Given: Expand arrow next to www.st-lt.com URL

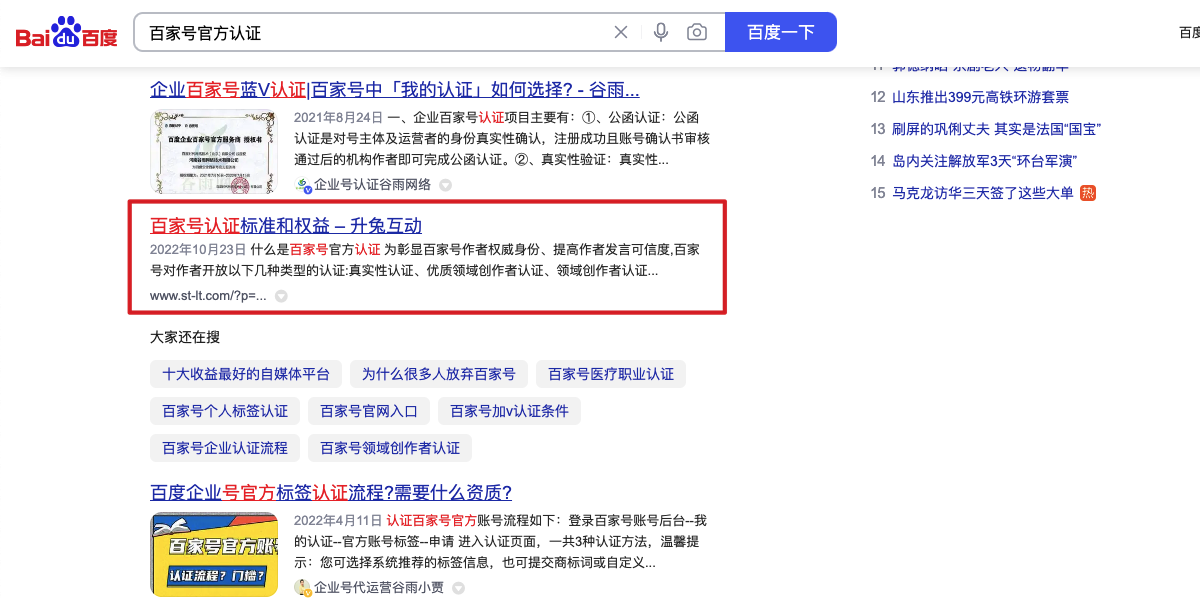Looking at the screenshot, I should (x=281, y=296).
